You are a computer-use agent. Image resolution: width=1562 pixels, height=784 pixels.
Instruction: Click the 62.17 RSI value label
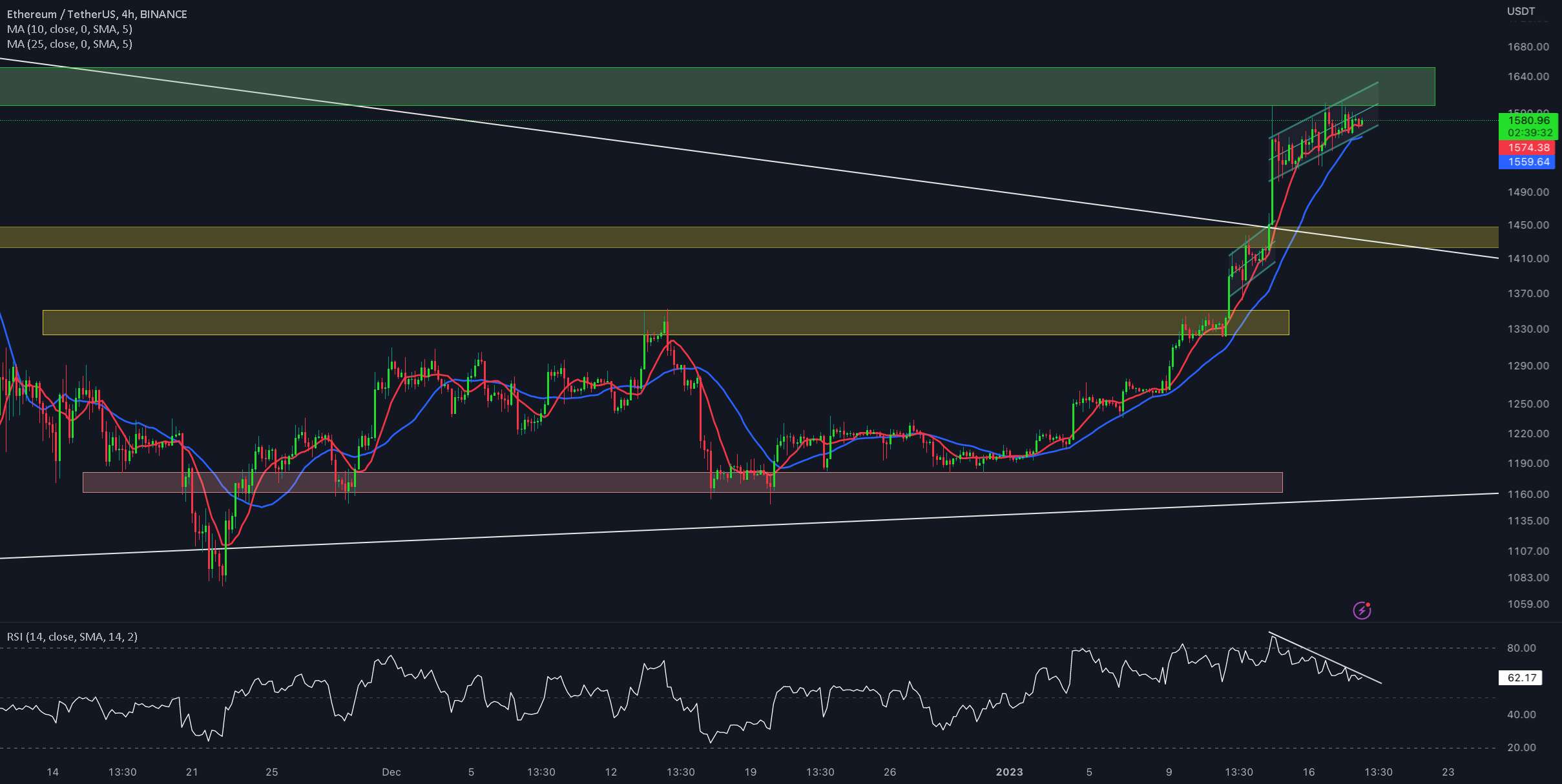click(x=1521, y=677)
